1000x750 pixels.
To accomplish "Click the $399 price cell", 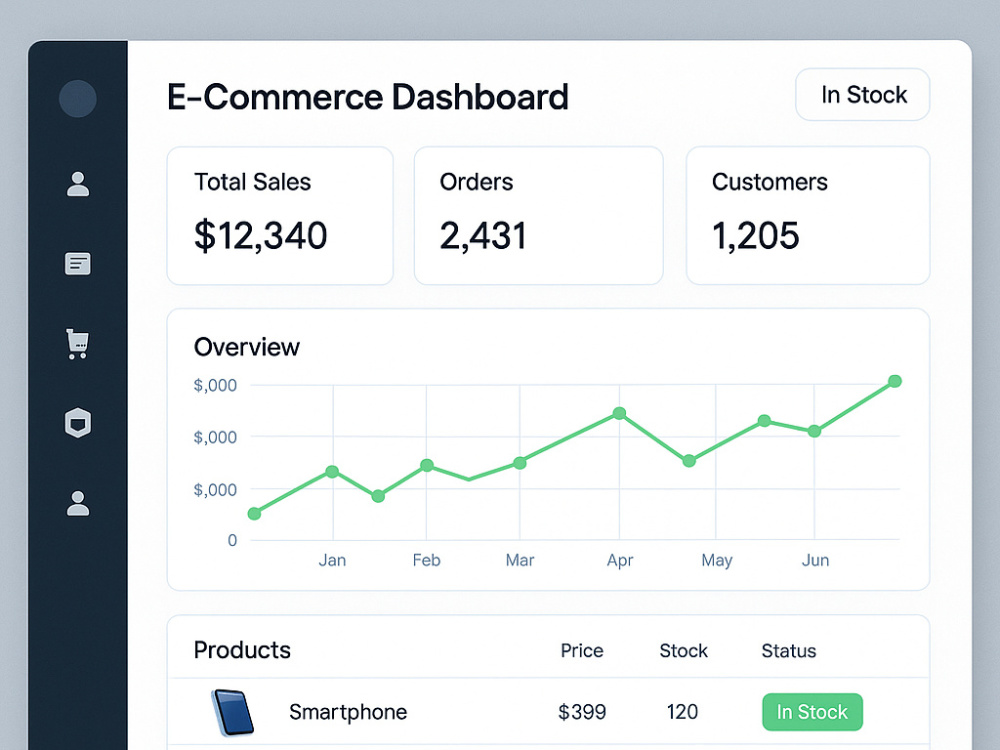I will click(582, 712).
